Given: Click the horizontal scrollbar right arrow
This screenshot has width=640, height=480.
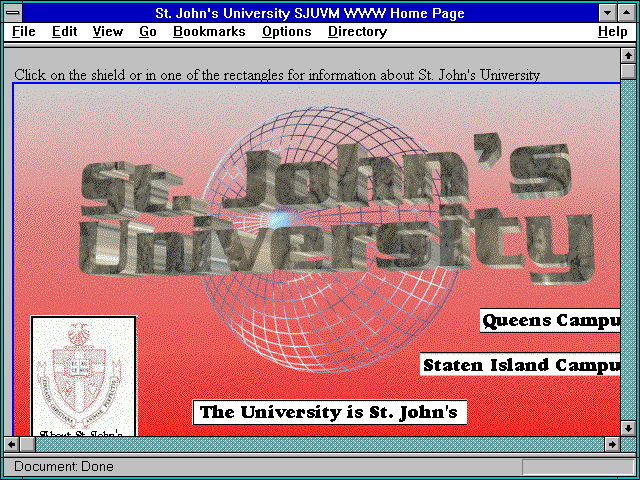Looking at the screenshot, I should pos(611,444).
